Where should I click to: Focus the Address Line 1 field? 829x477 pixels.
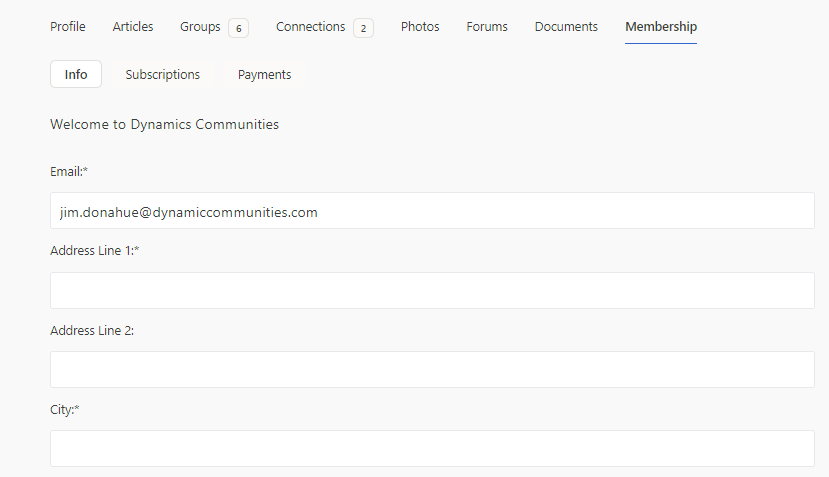432,290
